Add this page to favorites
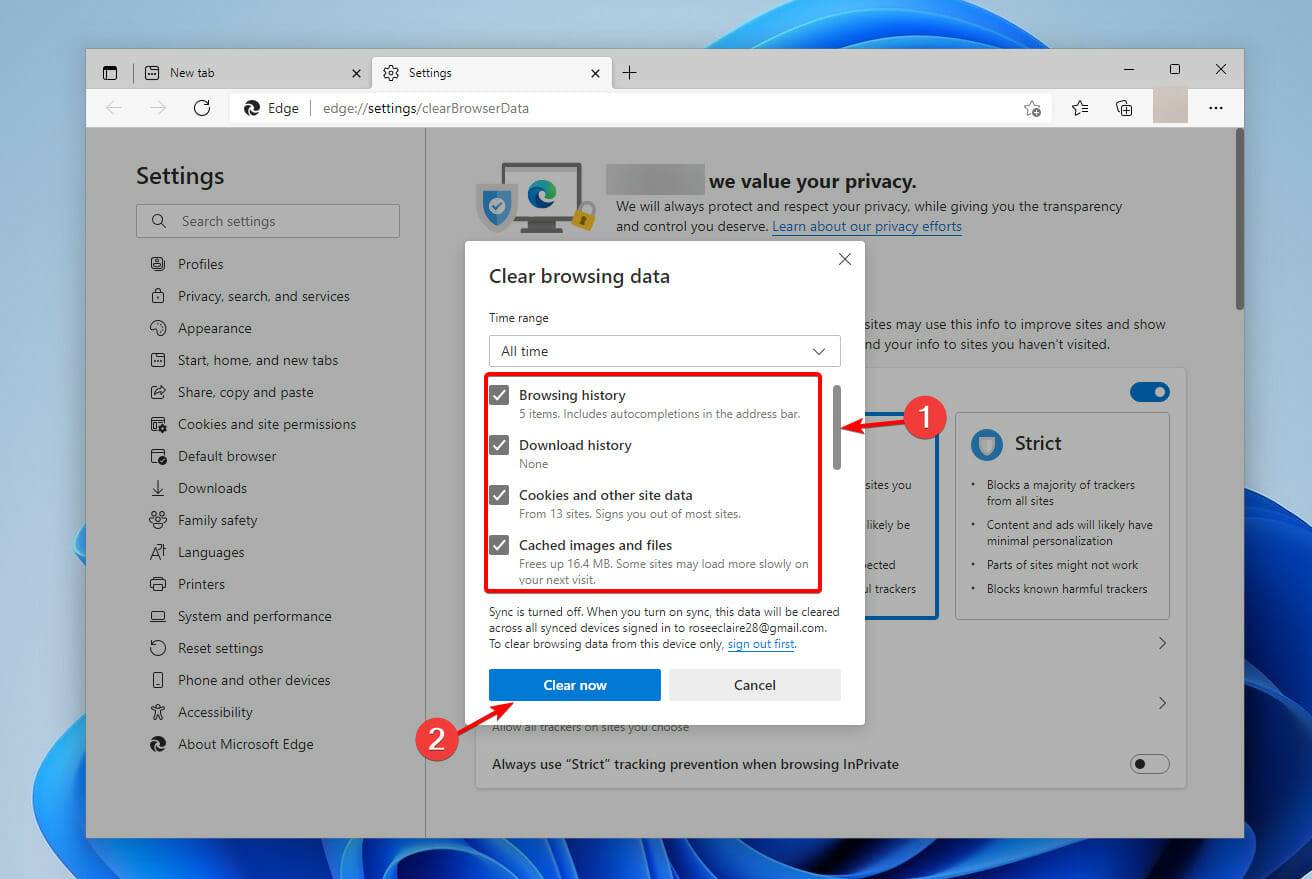This screenshot has height=879, width=1312. coord(1032,108)
